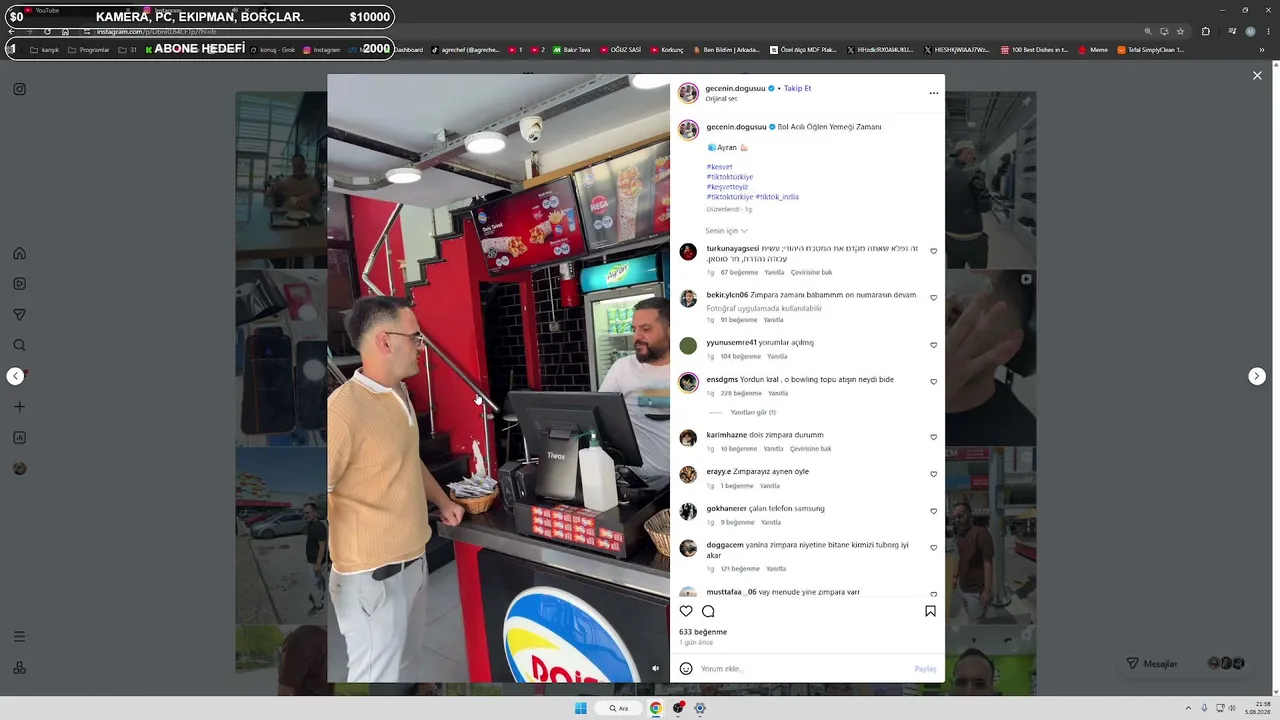The image size is (1280, 720).
Task: Like erayy.e's comment
Action: pos(934,474)
